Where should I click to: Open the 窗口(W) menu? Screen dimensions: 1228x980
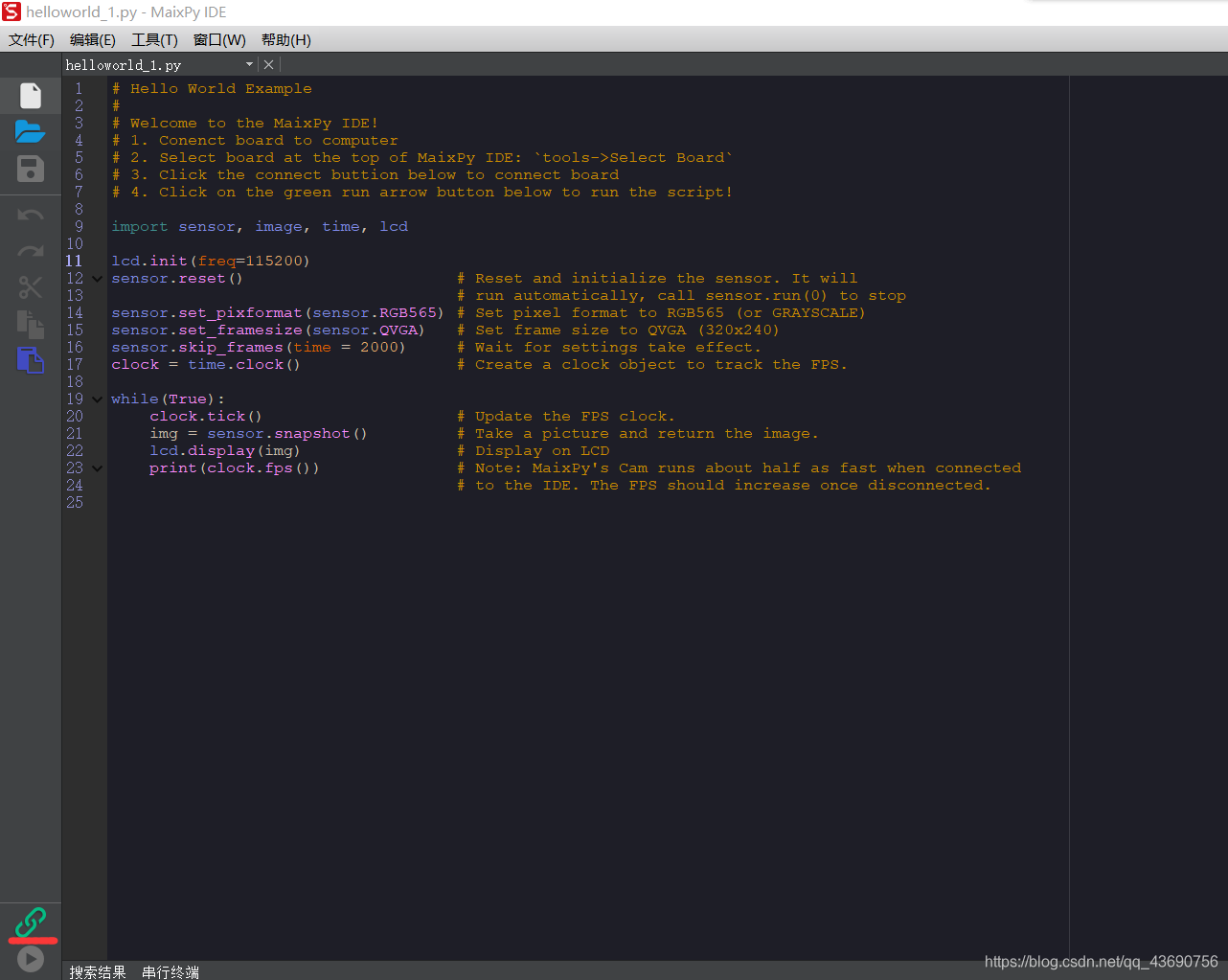pos(219,39)
